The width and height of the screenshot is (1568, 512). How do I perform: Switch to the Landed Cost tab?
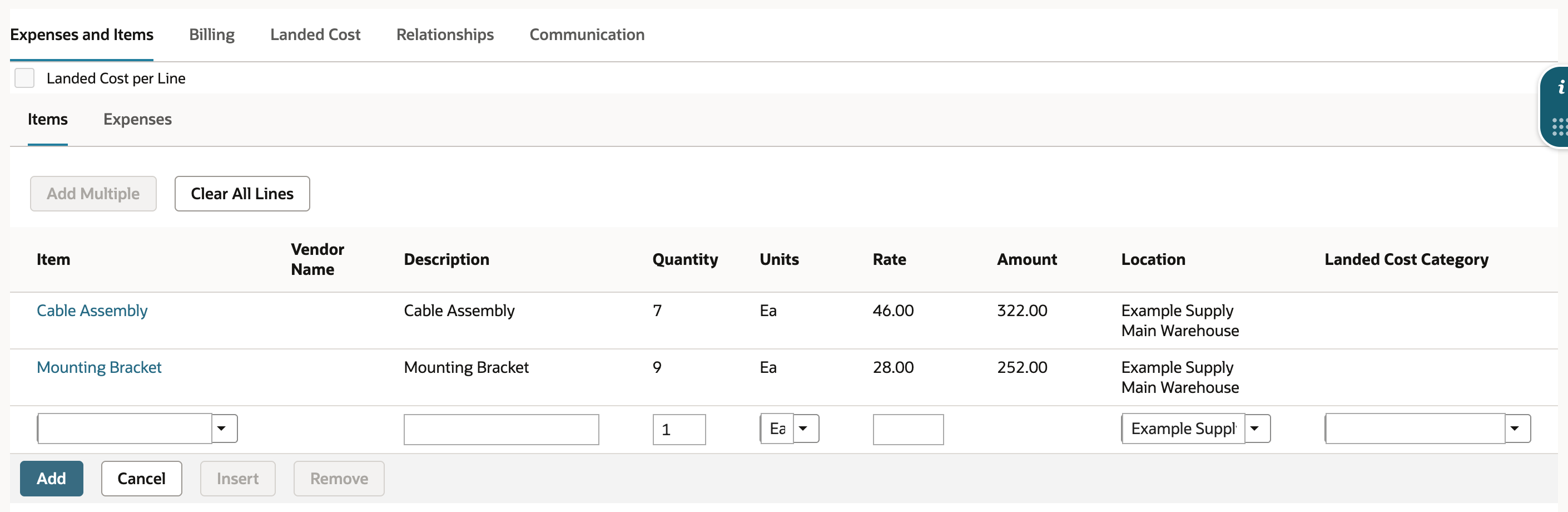pos(315,35)
